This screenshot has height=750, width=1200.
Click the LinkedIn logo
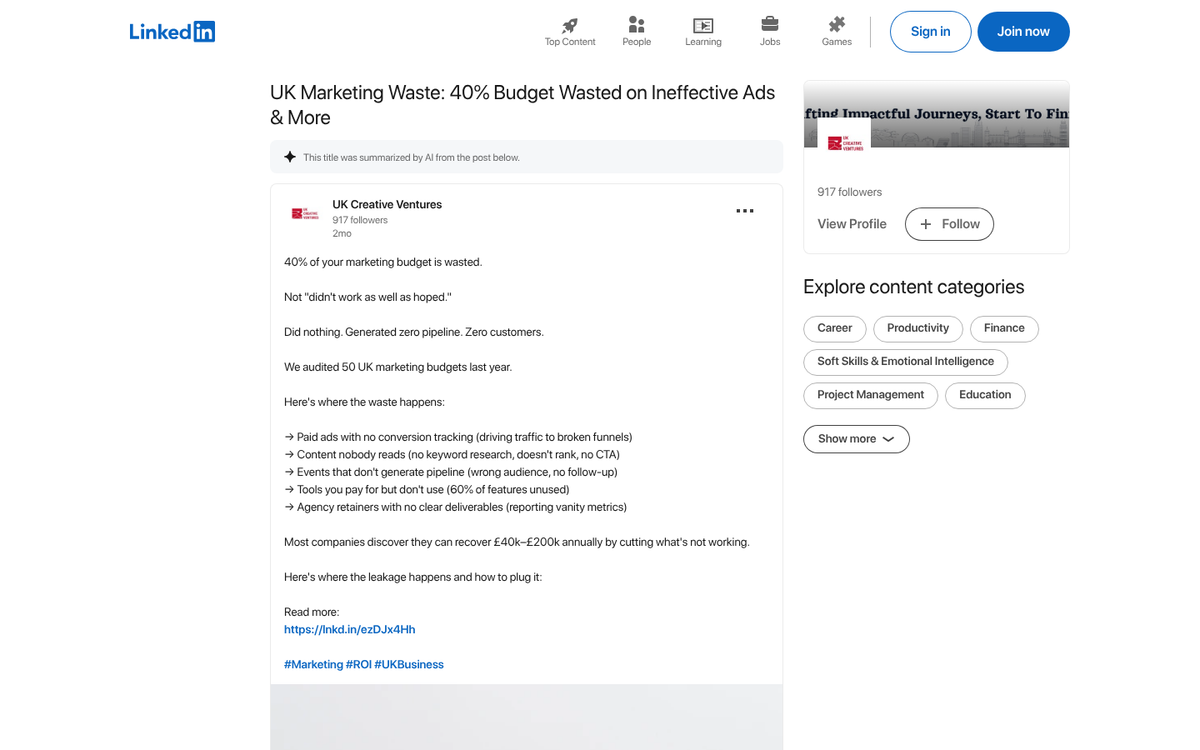172,32
